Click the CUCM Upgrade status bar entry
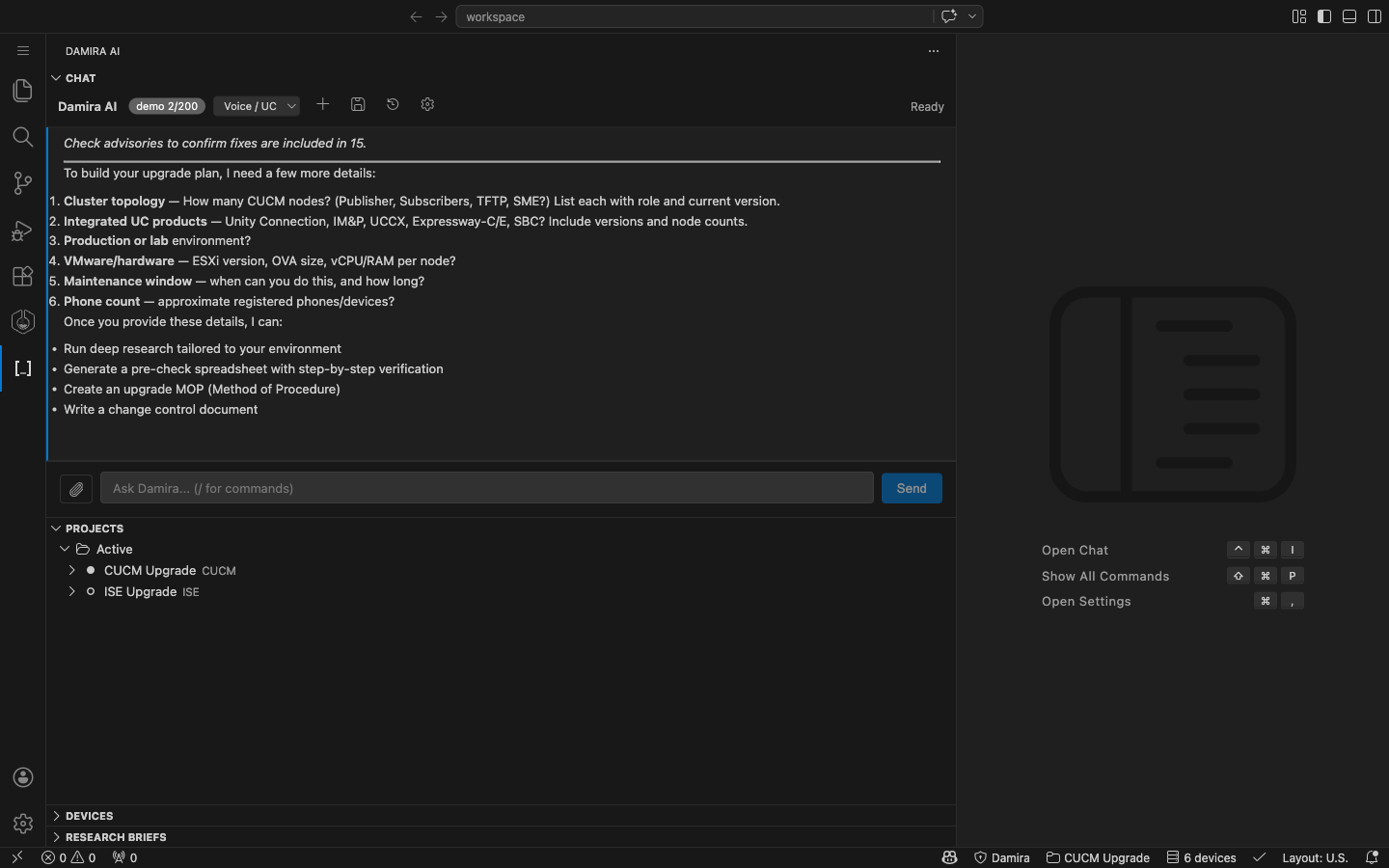 pyautogui.click(x=1098, y=857)
